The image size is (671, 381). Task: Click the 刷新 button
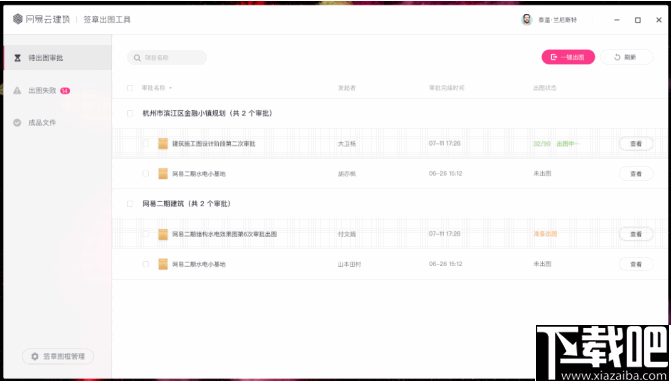click(626, 57)
